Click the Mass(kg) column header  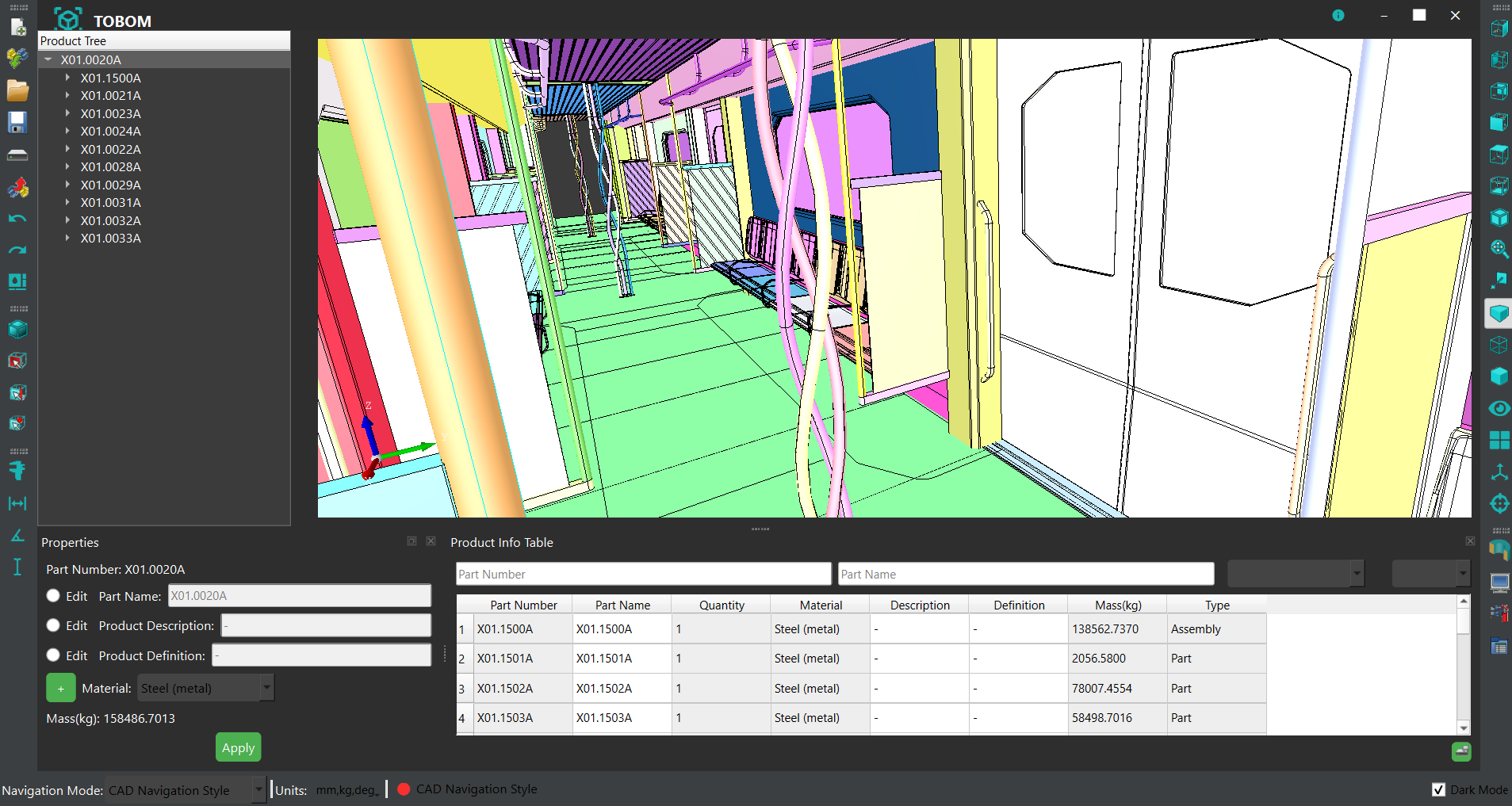pos(1117,605)
